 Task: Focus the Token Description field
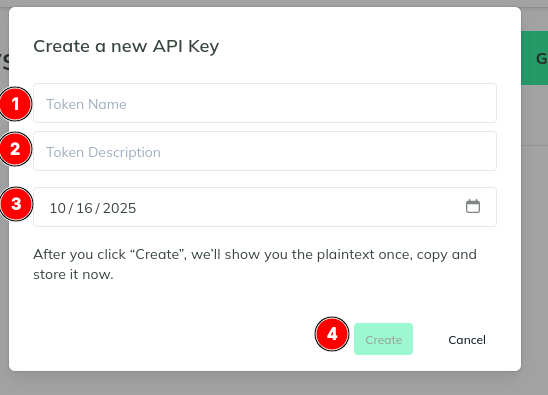[x=265, y=151]
